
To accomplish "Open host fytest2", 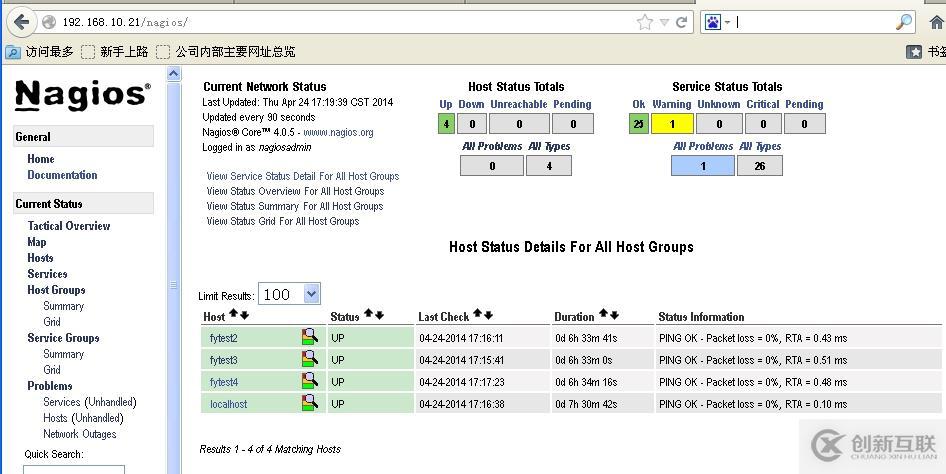I will pyautogui.click(x=224, y=338).
